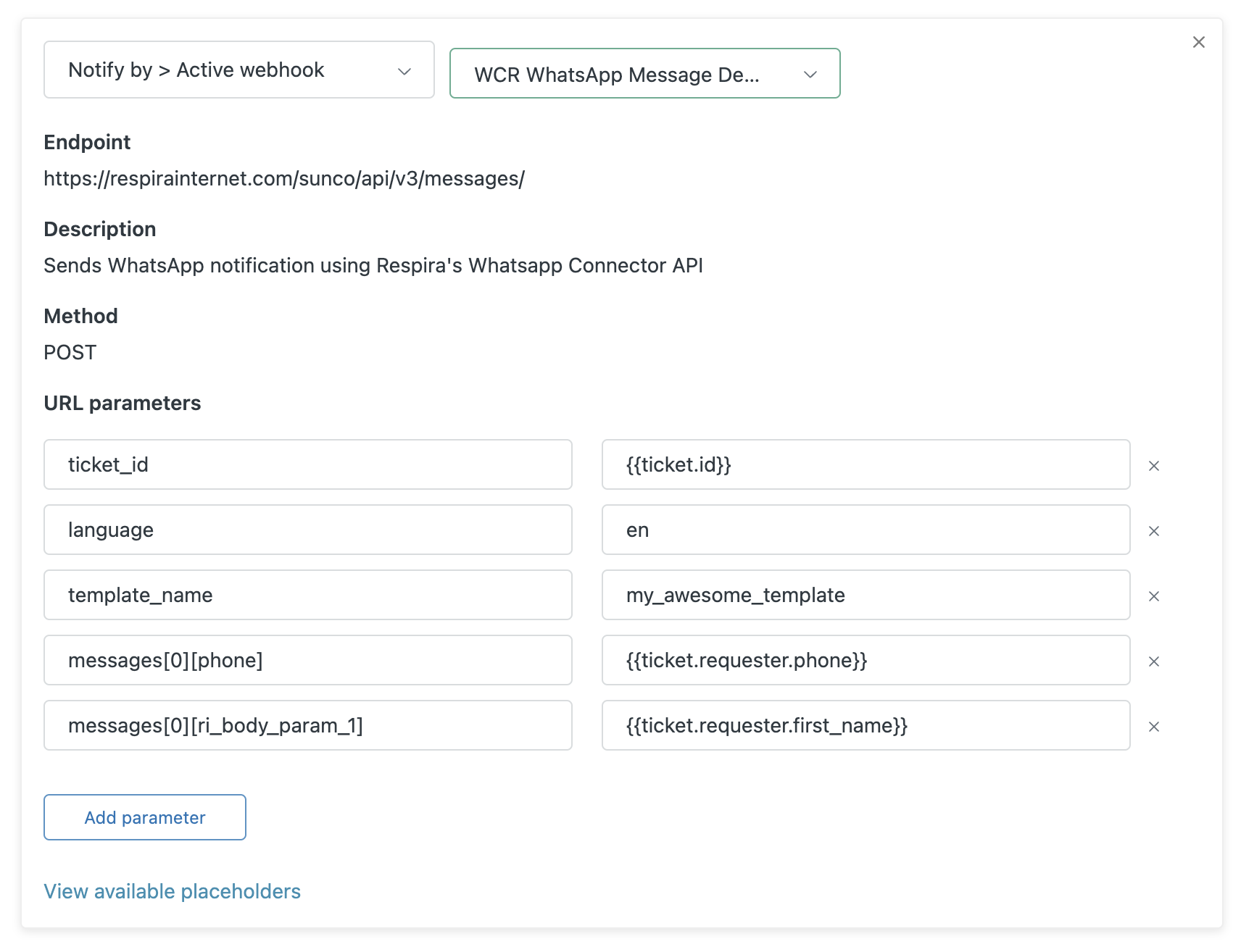The height and width of the screenshot is (952, 1241).
Task: Focus the template_name key field
Action: (307, 595)
